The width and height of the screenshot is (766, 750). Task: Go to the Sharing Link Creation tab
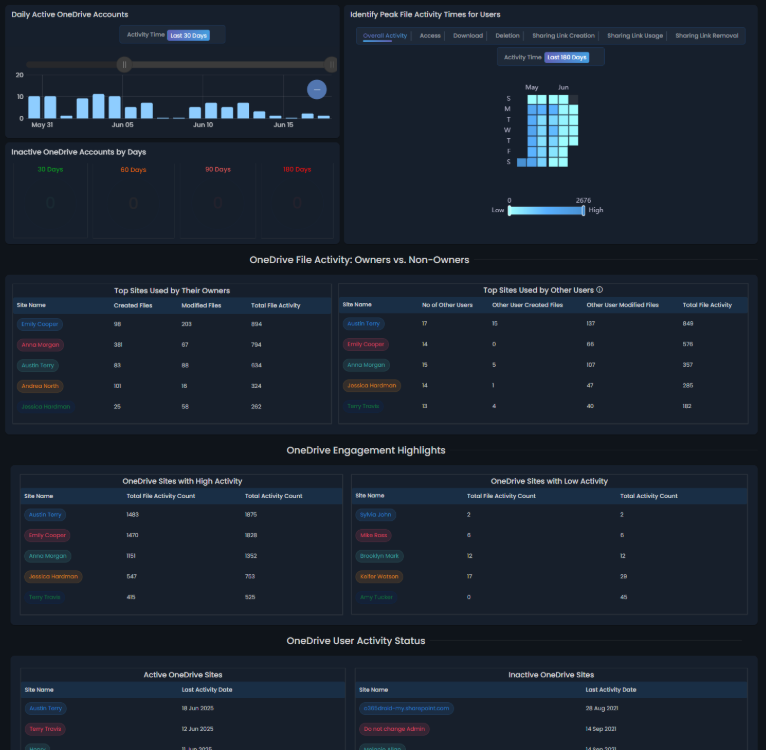tap(563, 36)
